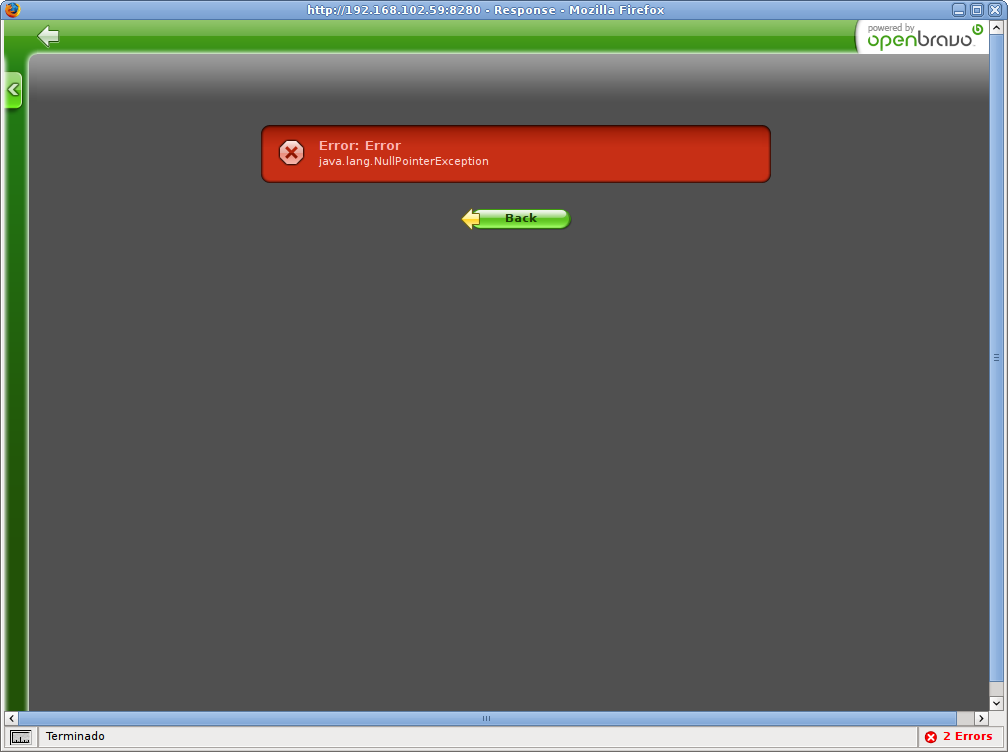Open the 2 Errors status indicator
The image size is (1008, 752).
coord(958,737)
